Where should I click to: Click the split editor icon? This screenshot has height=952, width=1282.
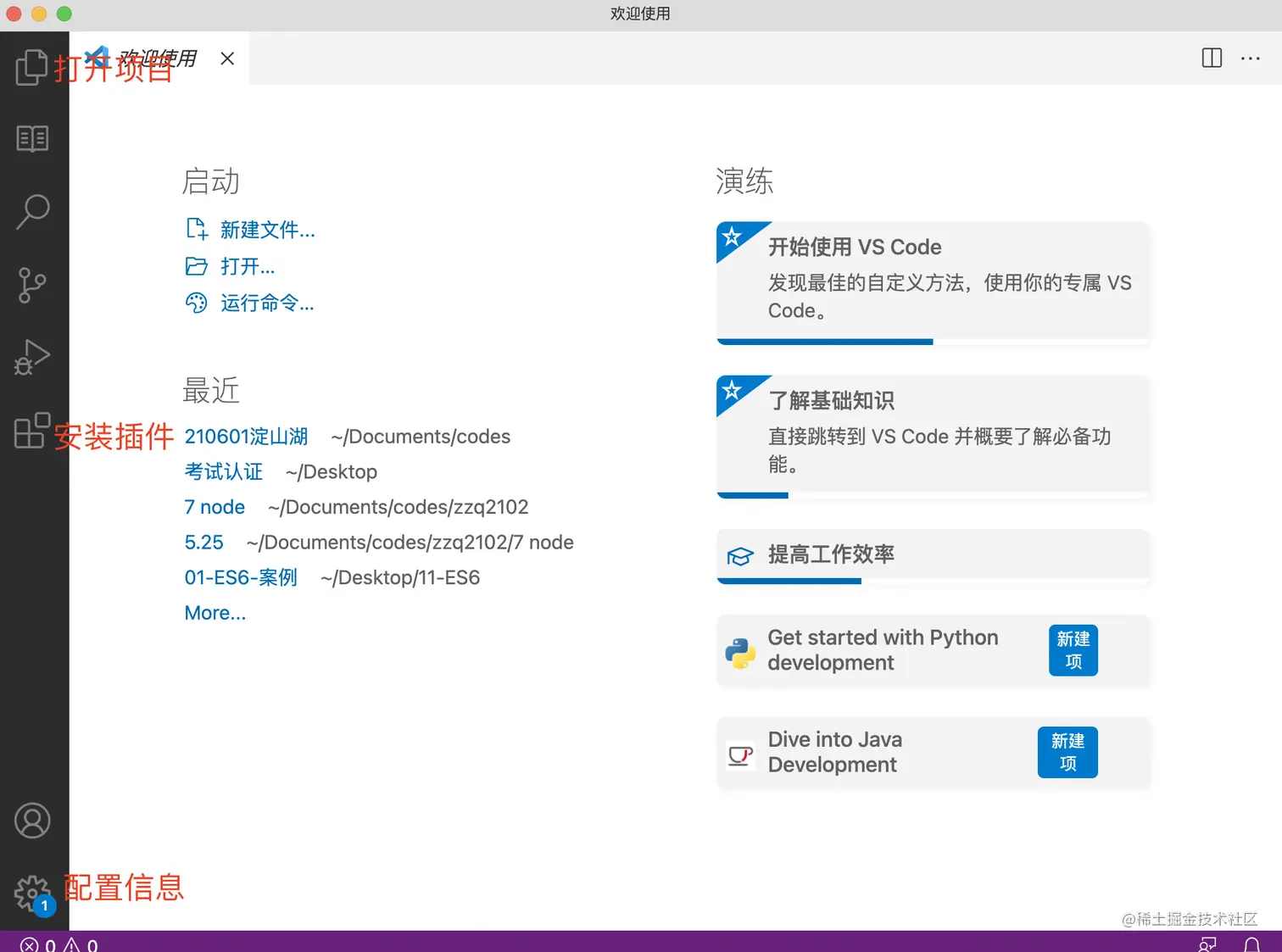(1212, 58)
